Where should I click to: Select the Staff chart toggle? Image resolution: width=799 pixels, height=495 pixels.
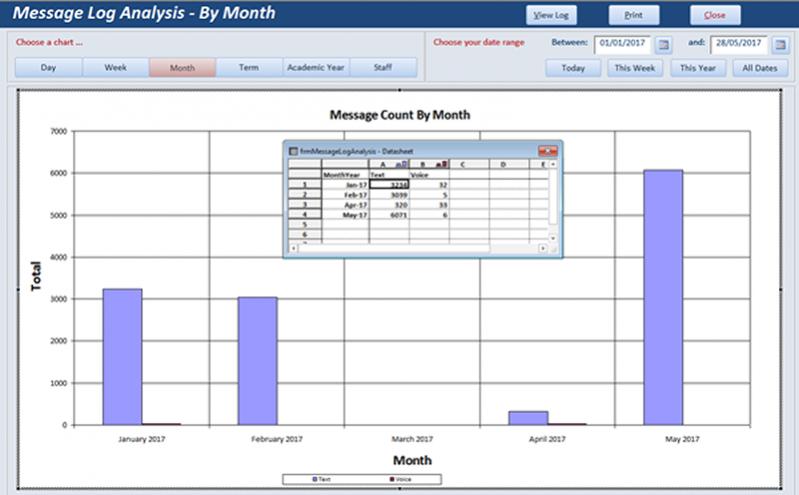click(383, 67)
